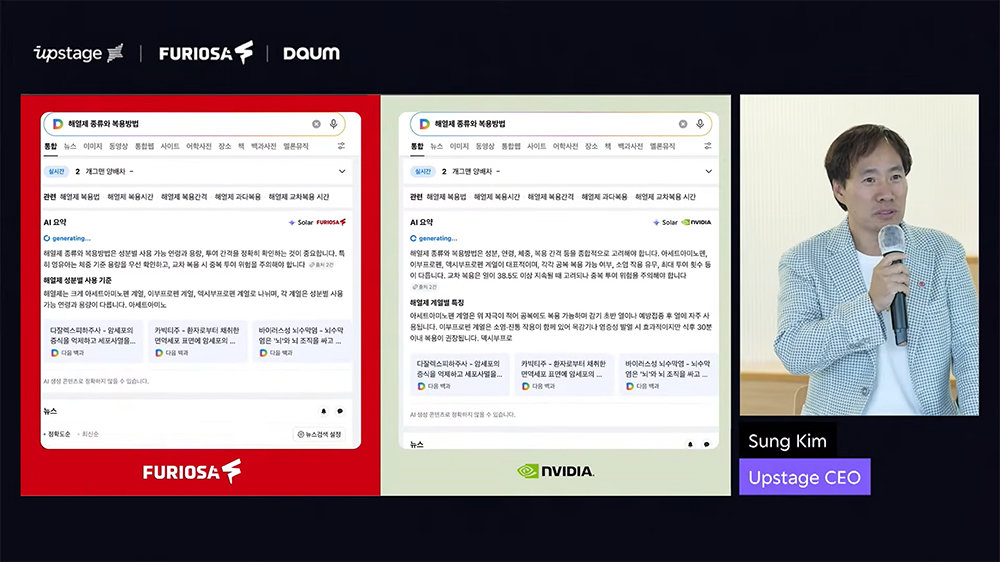The width and height of the screenshot is (1000, 562).
Task: Click related search 해열제 과다복용 in NVIDIA panel
Action: pos(604,197)
